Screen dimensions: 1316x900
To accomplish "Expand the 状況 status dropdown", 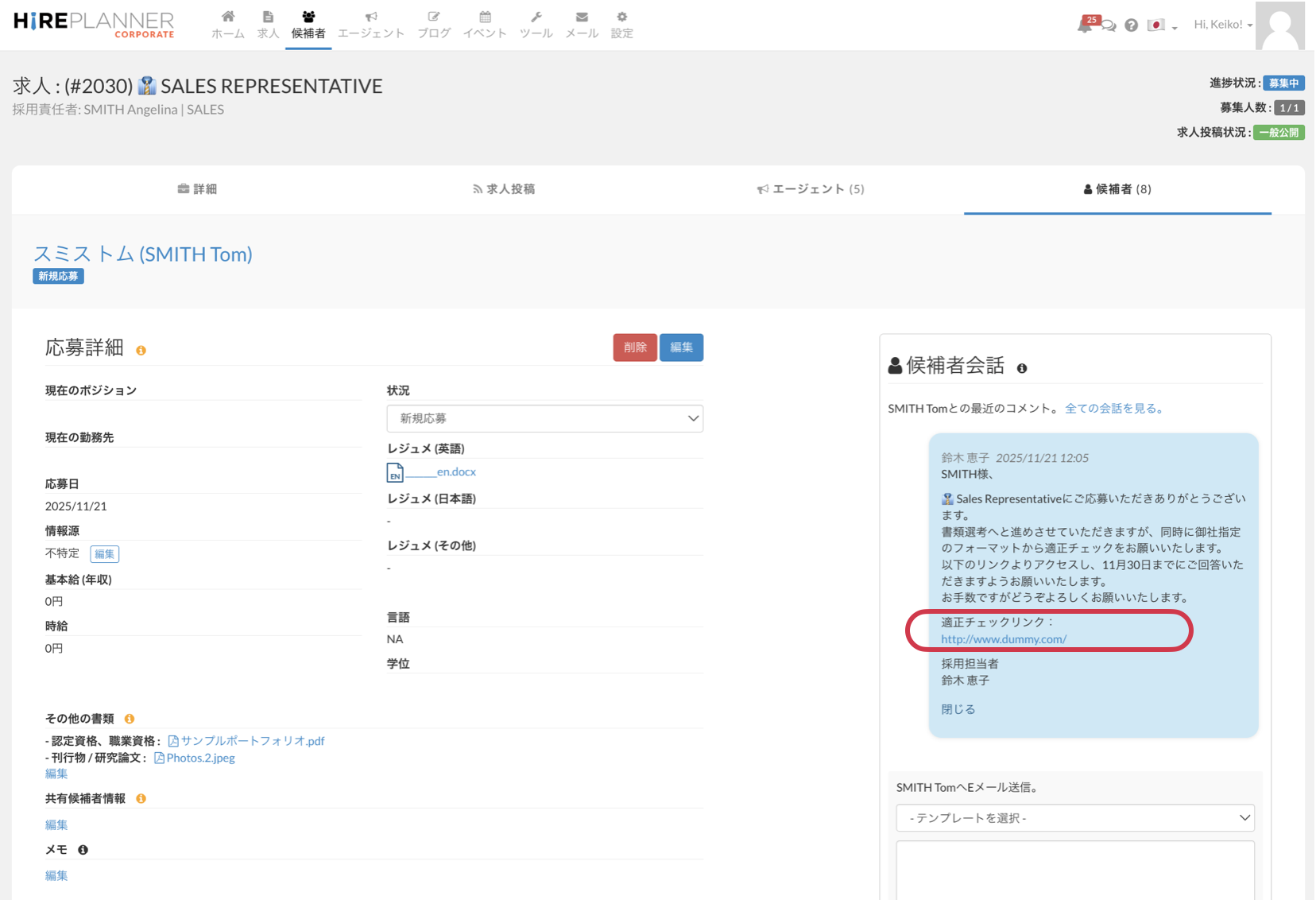I will [x=544, y=418].
